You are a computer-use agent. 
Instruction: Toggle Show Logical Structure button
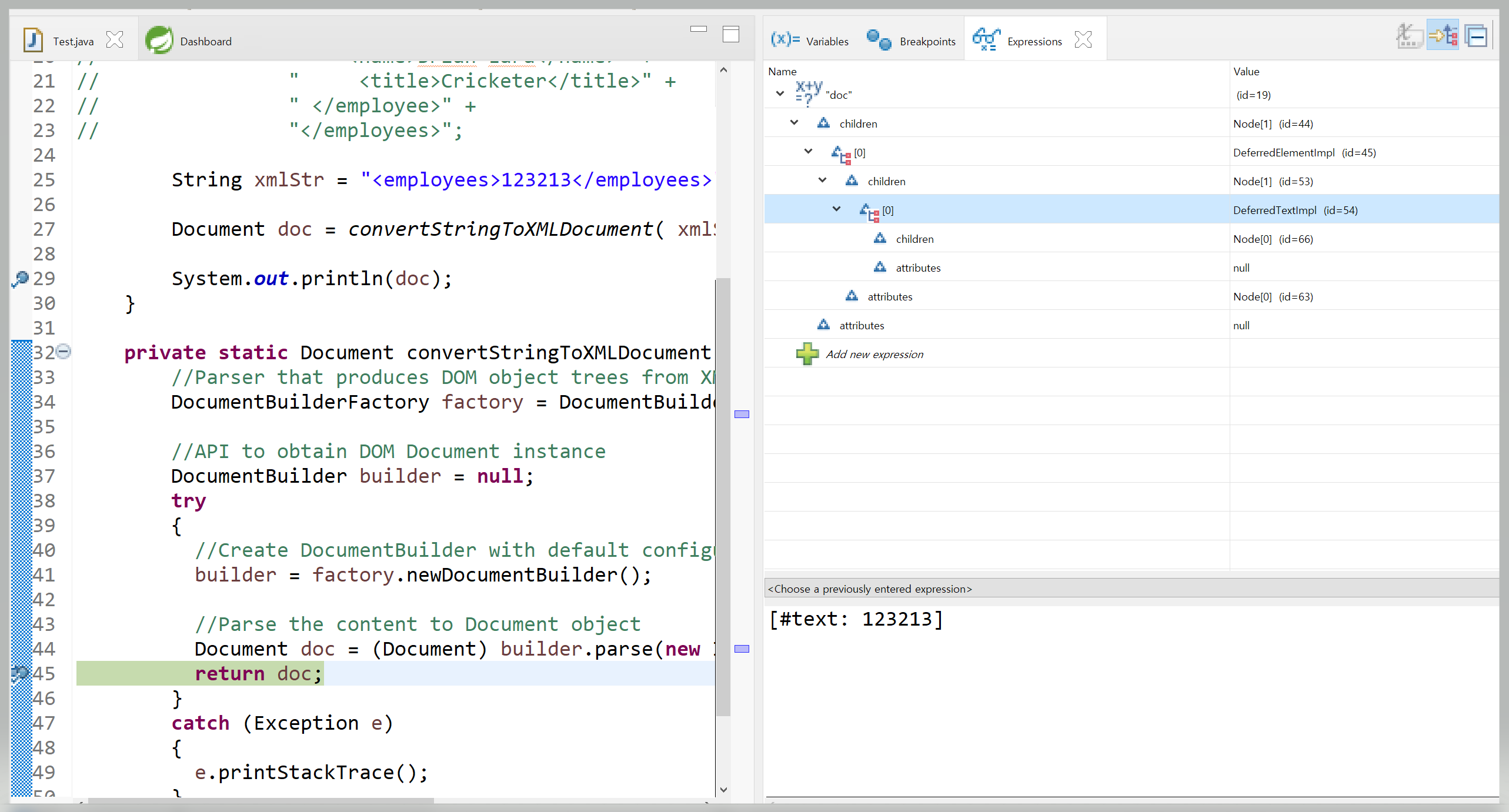tap(1443, 36)
